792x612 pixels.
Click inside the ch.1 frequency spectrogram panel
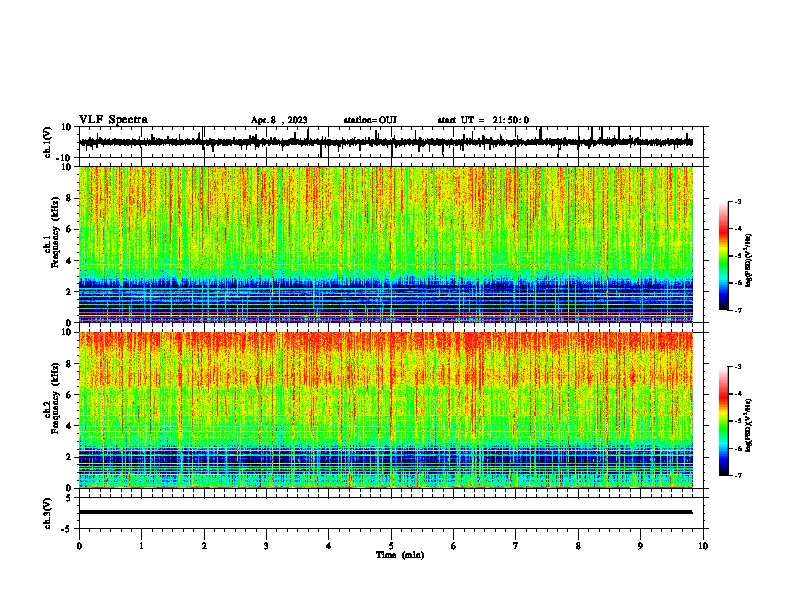point(386,244)
